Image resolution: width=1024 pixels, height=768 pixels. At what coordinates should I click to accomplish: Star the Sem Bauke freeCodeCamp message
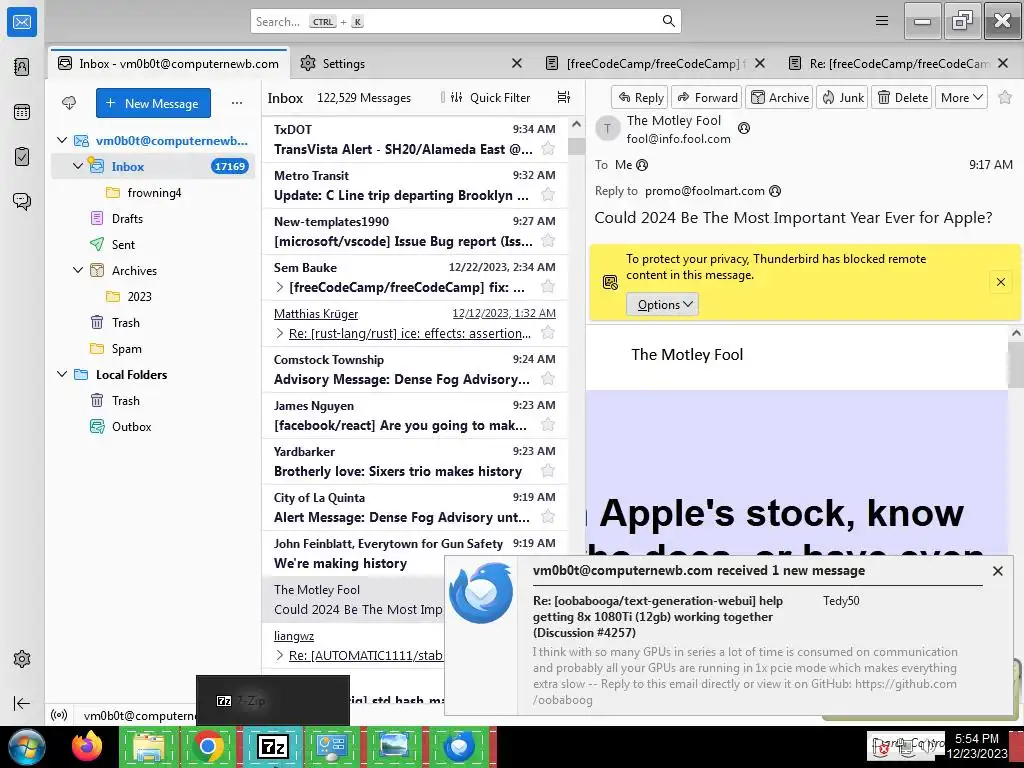point(548,287)
